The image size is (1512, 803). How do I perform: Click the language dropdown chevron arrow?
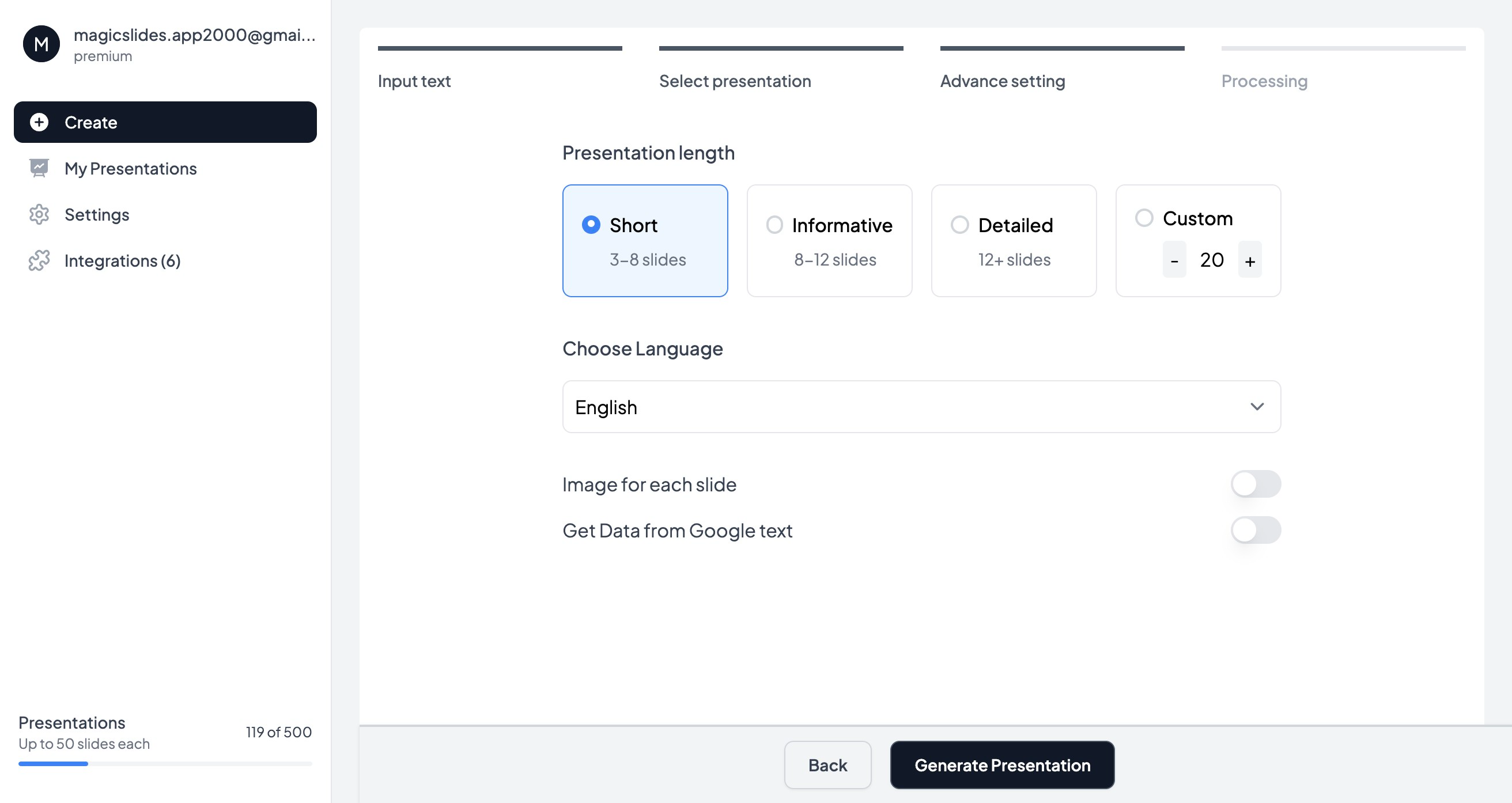(1257, 407)
